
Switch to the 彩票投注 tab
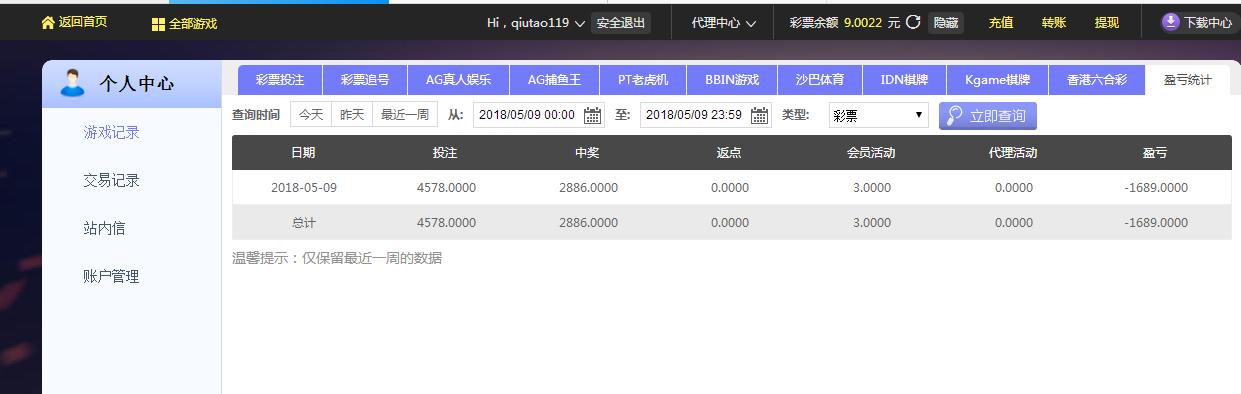pyautogui.click(x=280, y=80)
